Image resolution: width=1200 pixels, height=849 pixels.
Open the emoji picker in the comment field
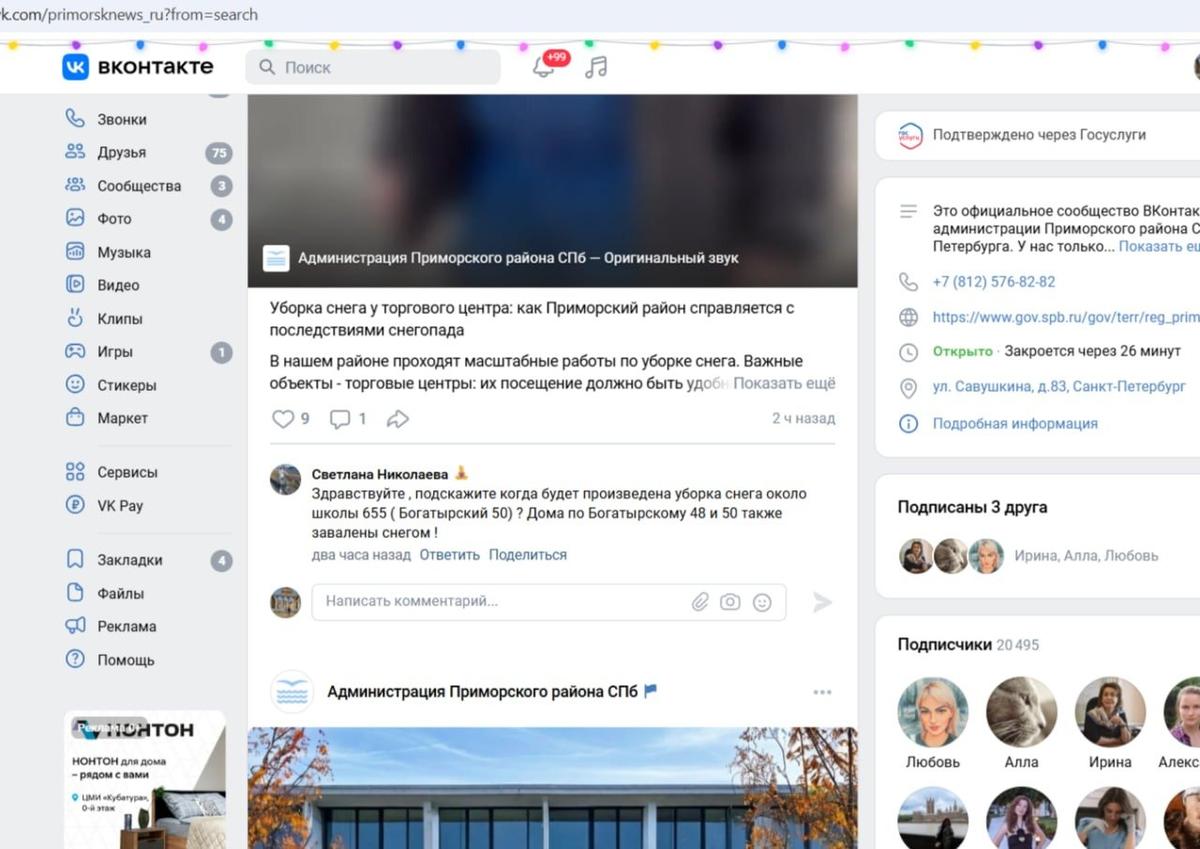coord(762,602)
